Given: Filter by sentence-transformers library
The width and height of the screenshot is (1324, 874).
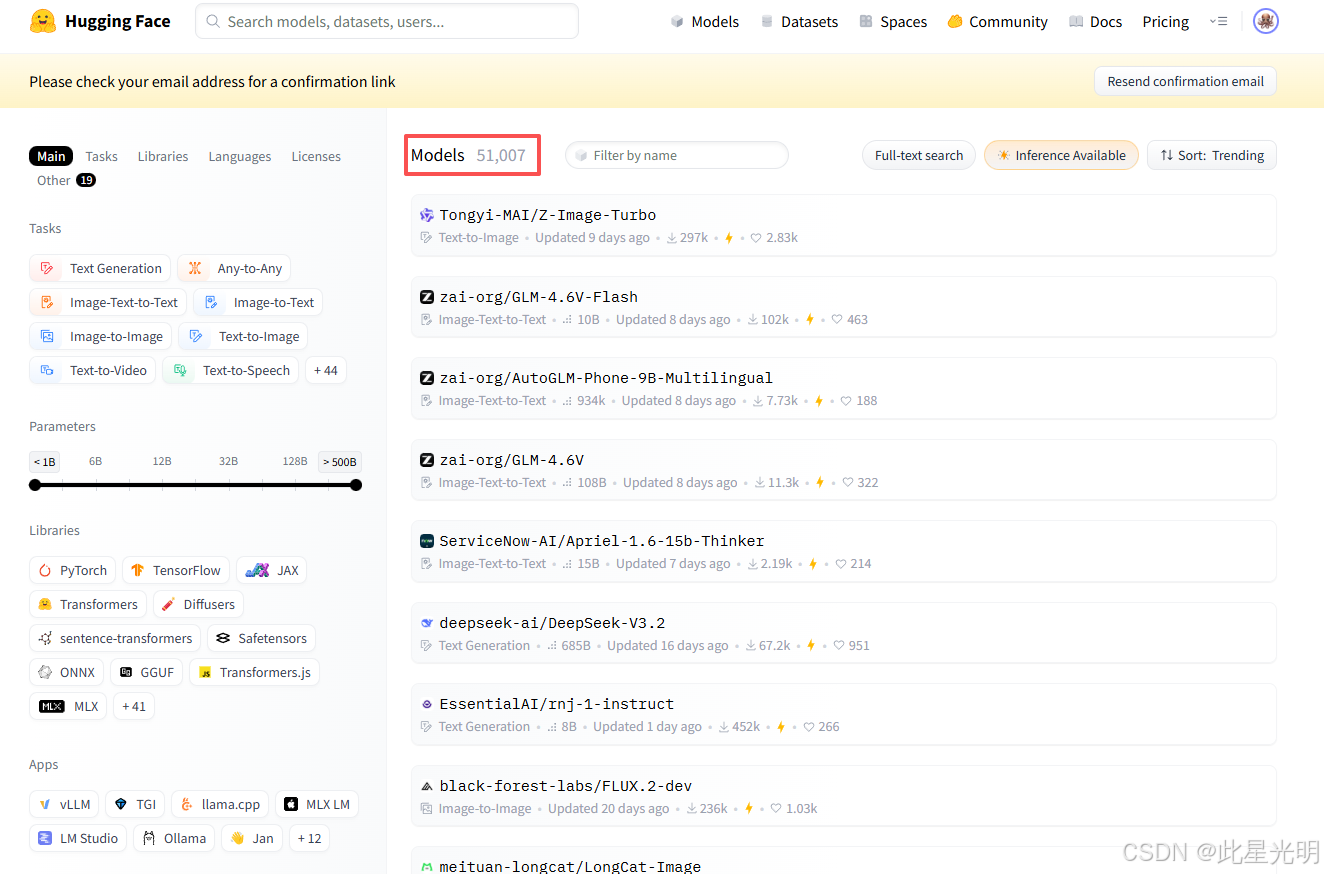Looking at the screenshot, I should (115, 638).
